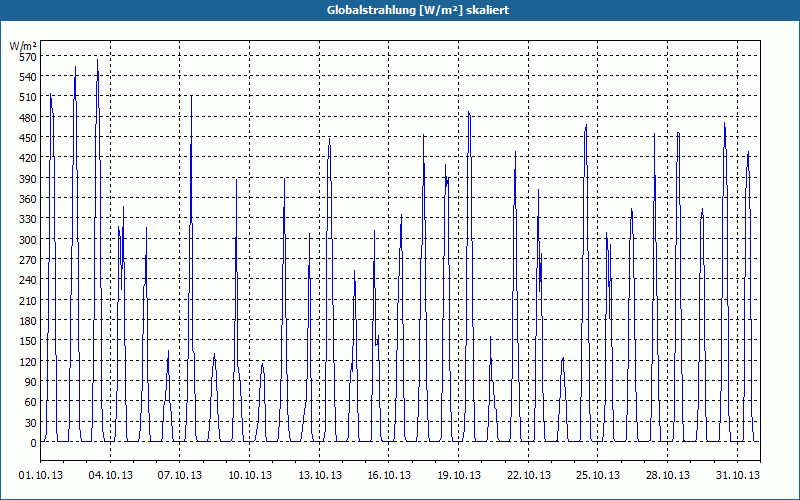Click the 13.10.13 date label
Viewport: 800px width, 500px height.
[319, 476]
